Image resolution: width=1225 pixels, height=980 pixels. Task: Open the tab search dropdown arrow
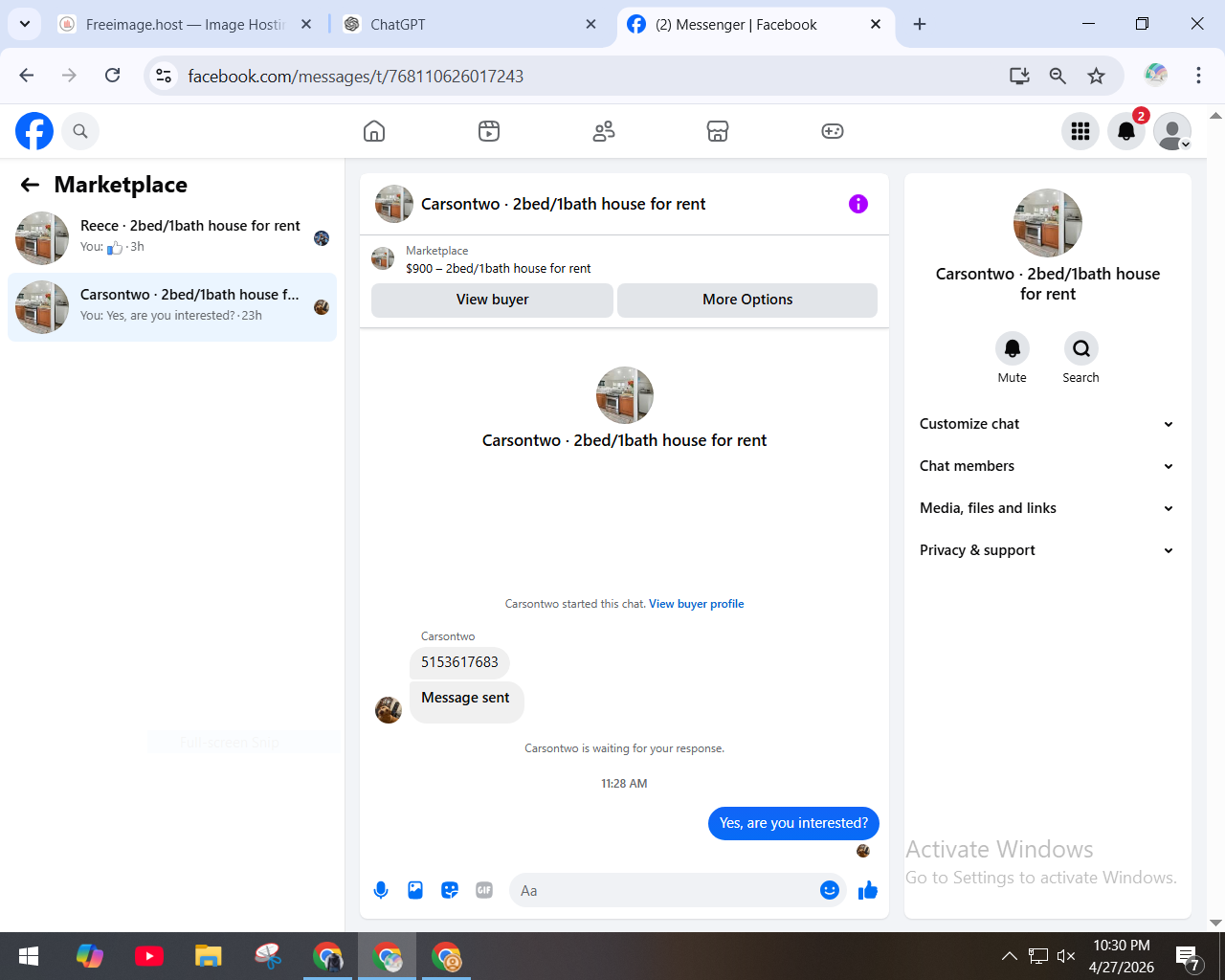(x=25, y=24)
